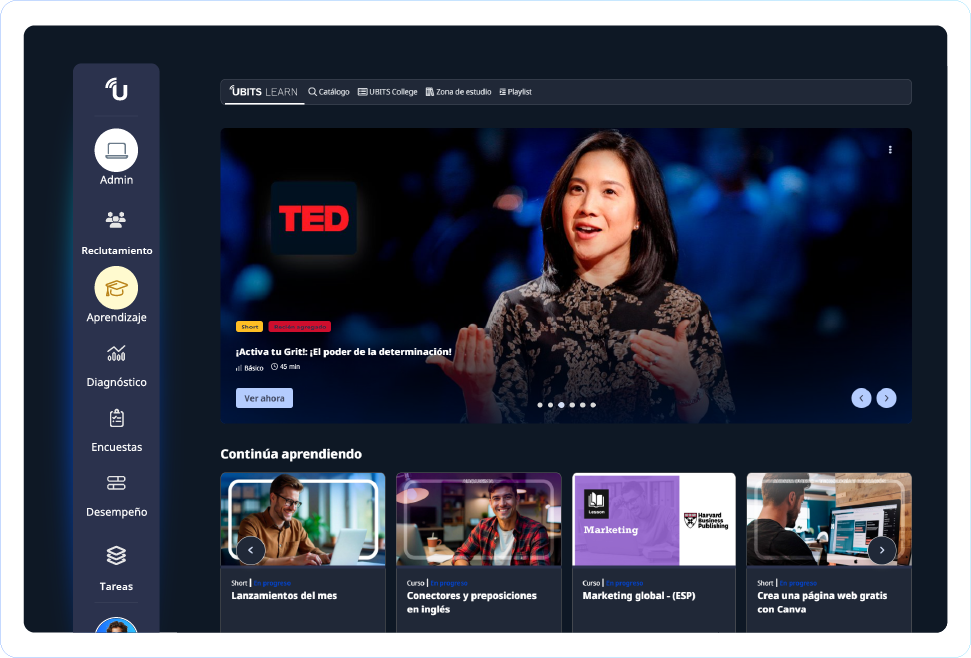Open the Desempeño icon in sidebar
This screenshot has height=658, width=971.
tap(116, 483)
